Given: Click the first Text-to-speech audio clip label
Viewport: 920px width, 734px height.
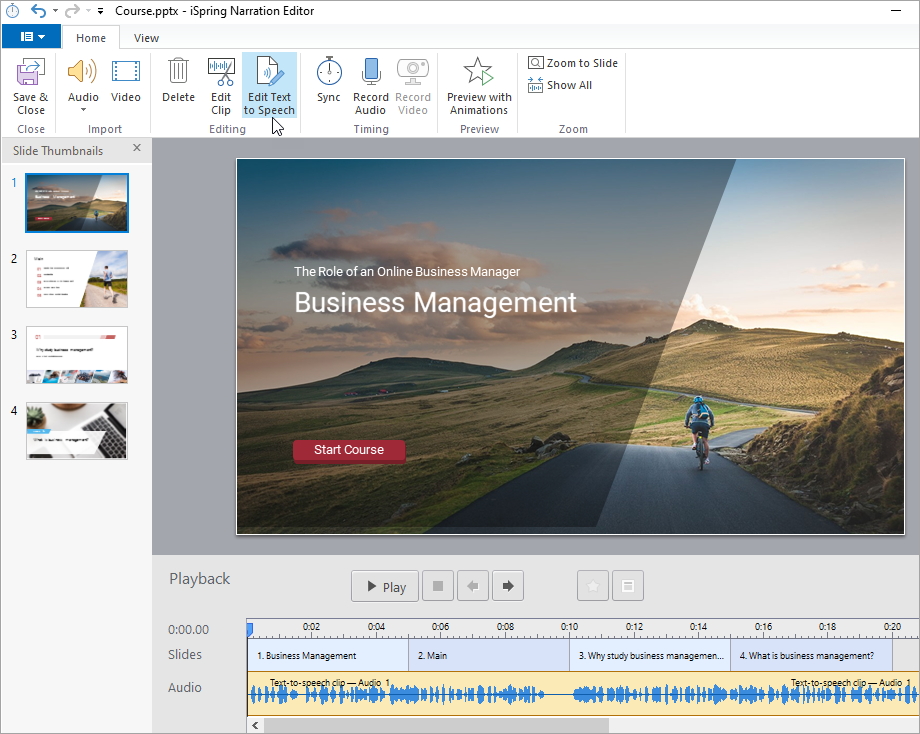Looking at the screenshot, I should coord(330,682).
